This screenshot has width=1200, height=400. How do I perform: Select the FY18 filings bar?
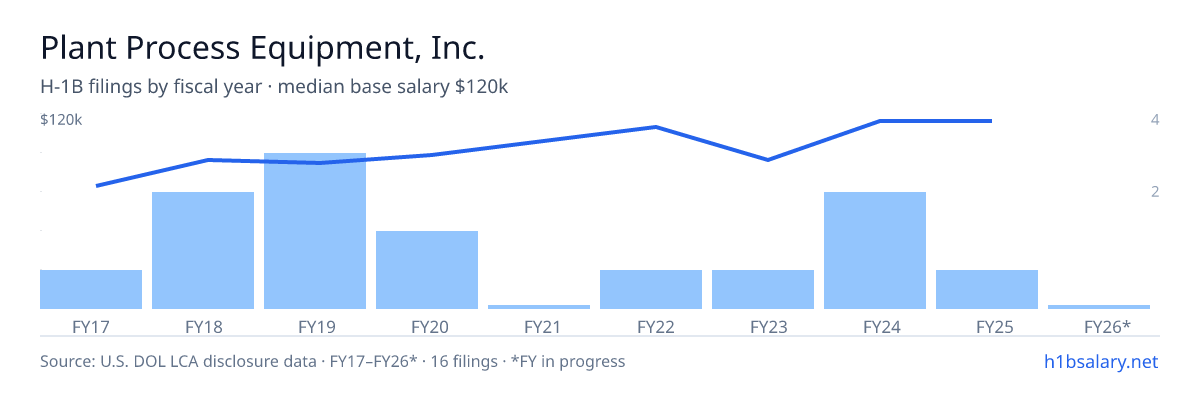point(203,250)
